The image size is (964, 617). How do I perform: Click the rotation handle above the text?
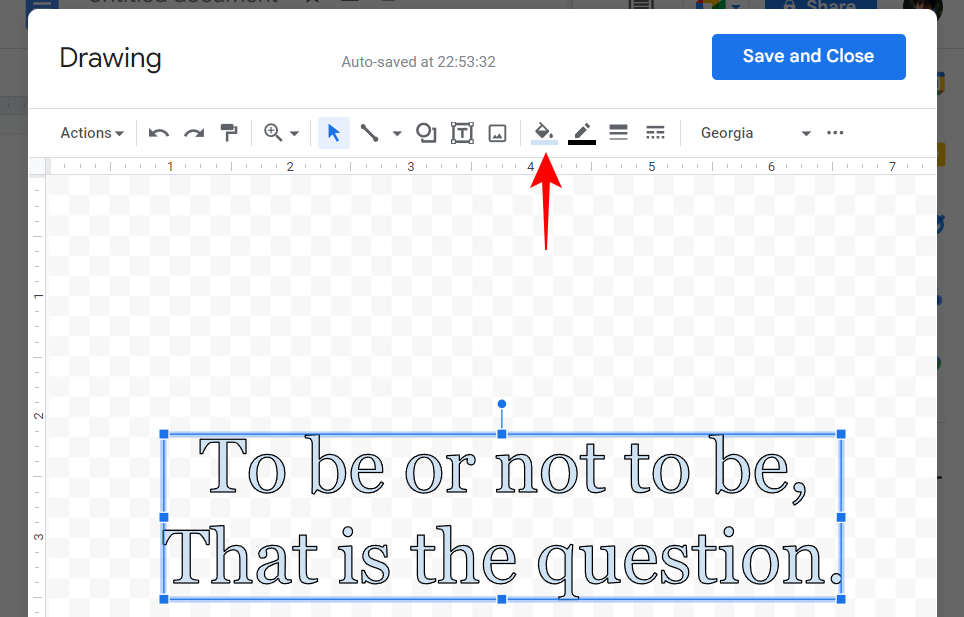[x=502, y=404]
